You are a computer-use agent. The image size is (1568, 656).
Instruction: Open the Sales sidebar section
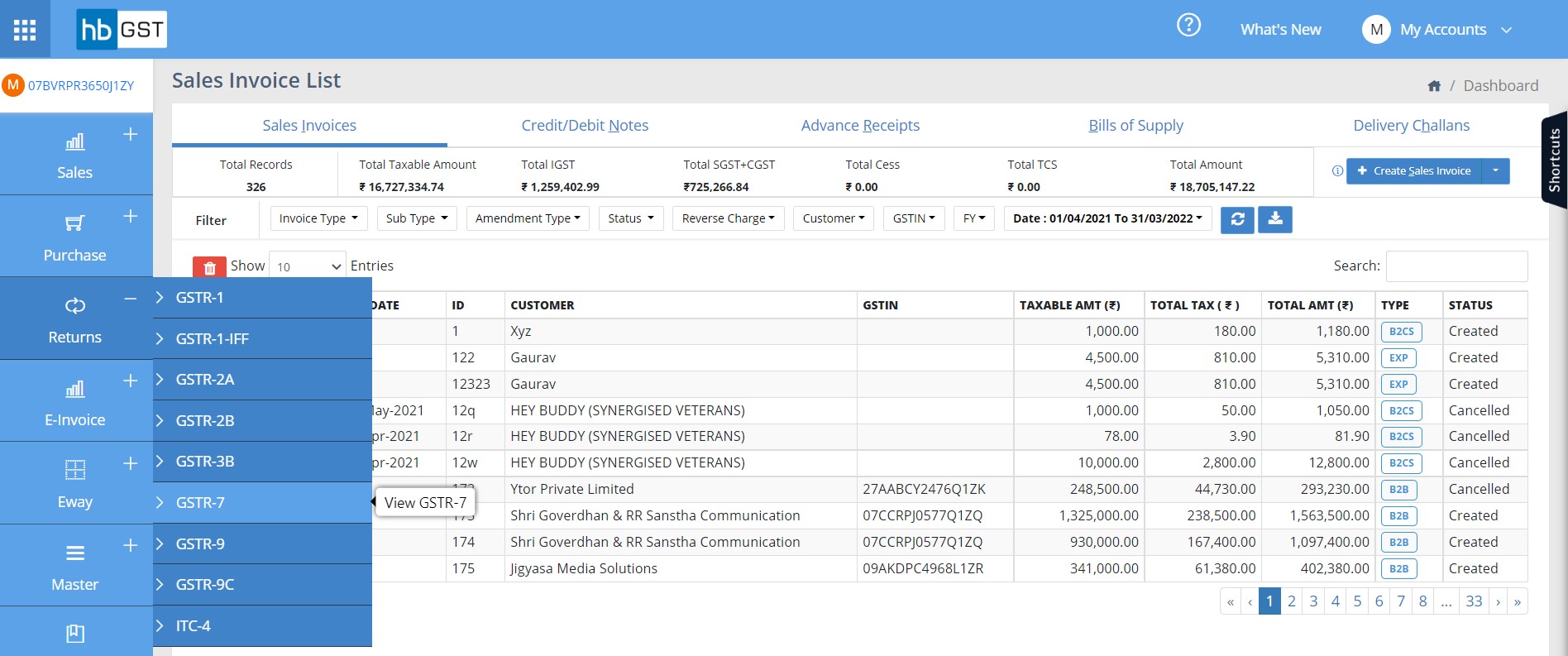74,155
